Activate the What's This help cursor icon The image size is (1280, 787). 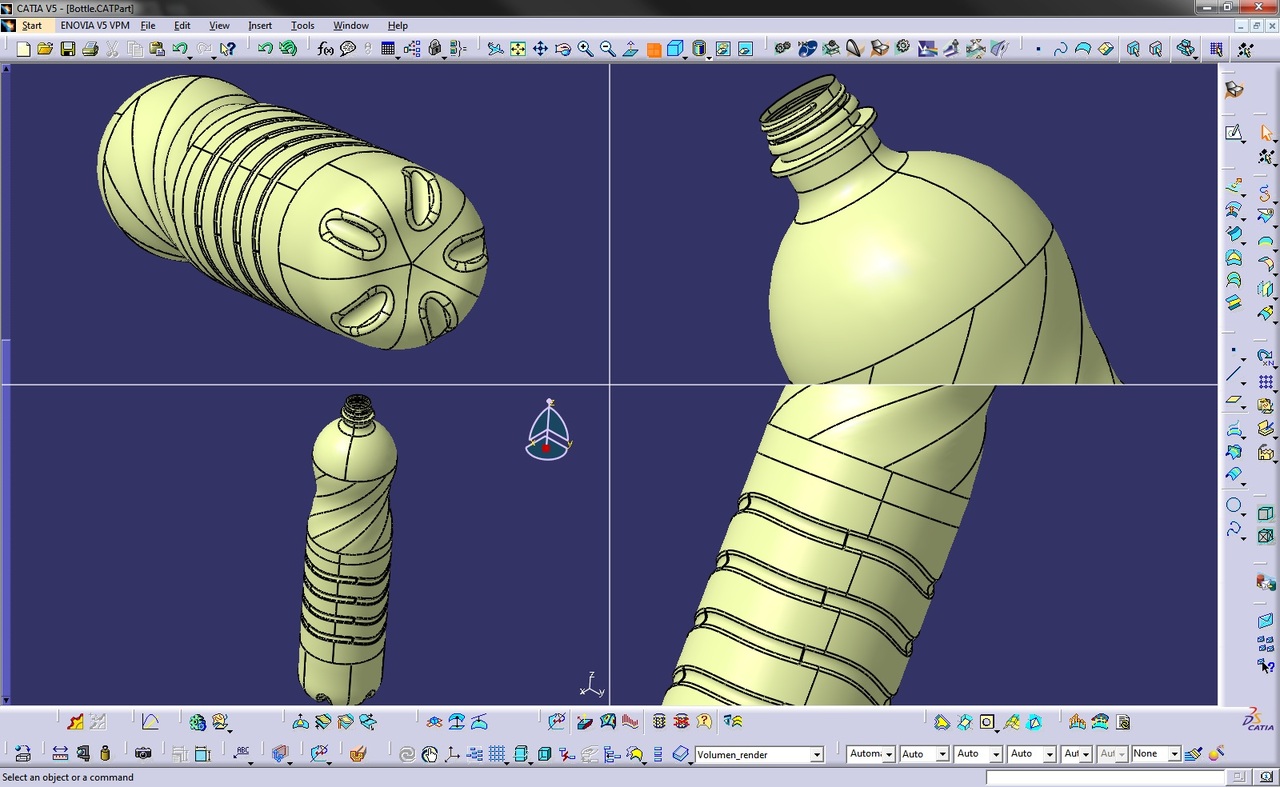click(228, 48)
